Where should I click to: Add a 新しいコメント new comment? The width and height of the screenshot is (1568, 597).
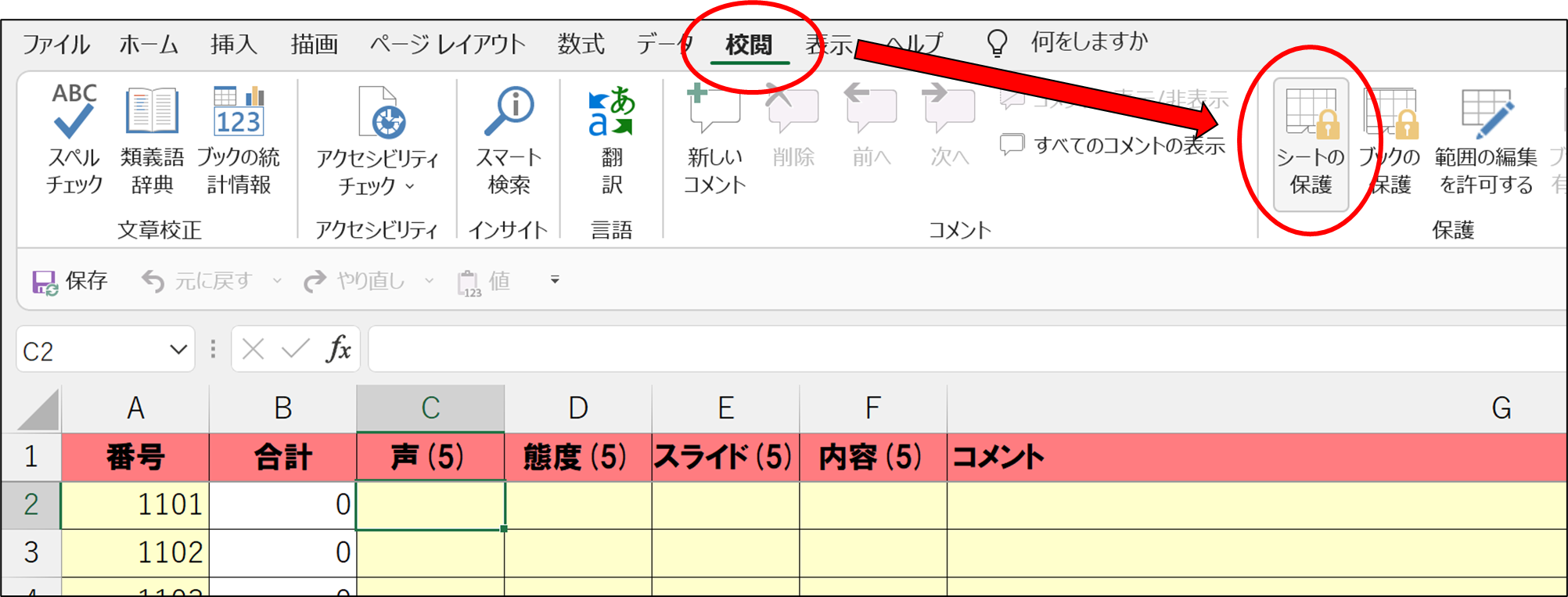pos(714,139)
